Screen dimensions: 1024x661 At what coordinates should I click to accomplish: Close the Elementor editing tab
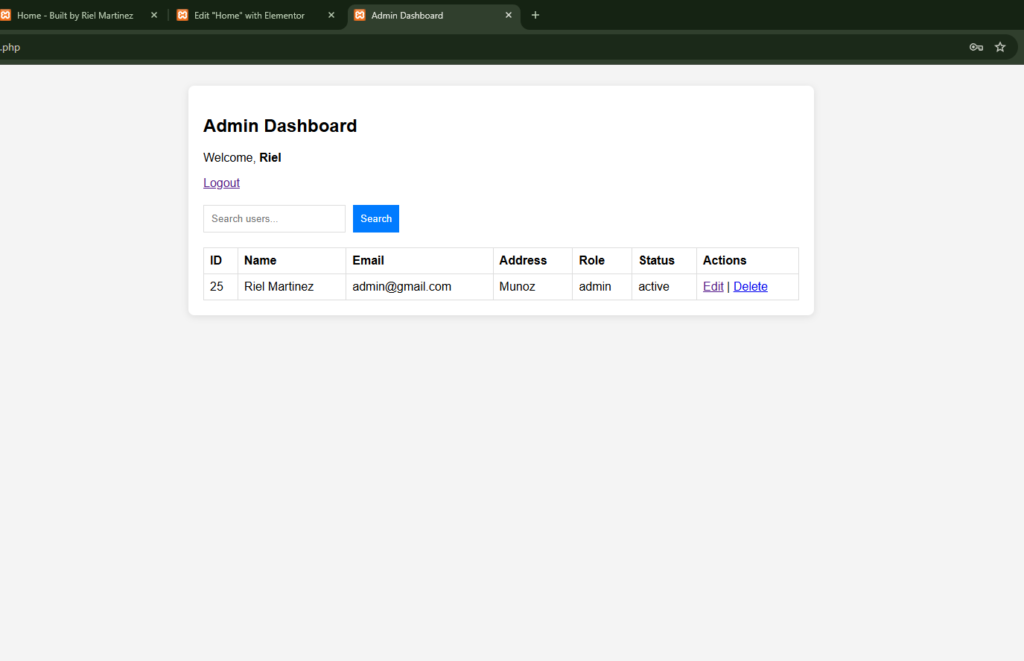tap(331, 15)
